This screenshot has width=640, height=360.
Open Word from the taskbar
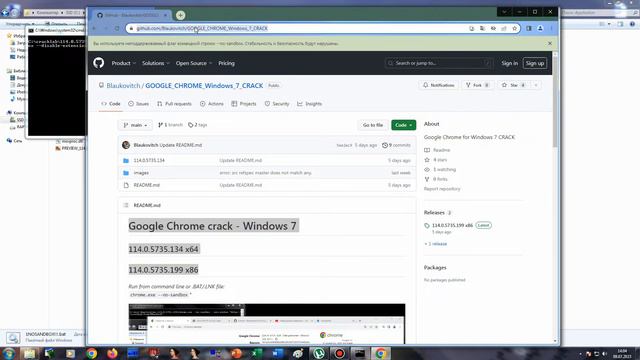tap(277, 353)
